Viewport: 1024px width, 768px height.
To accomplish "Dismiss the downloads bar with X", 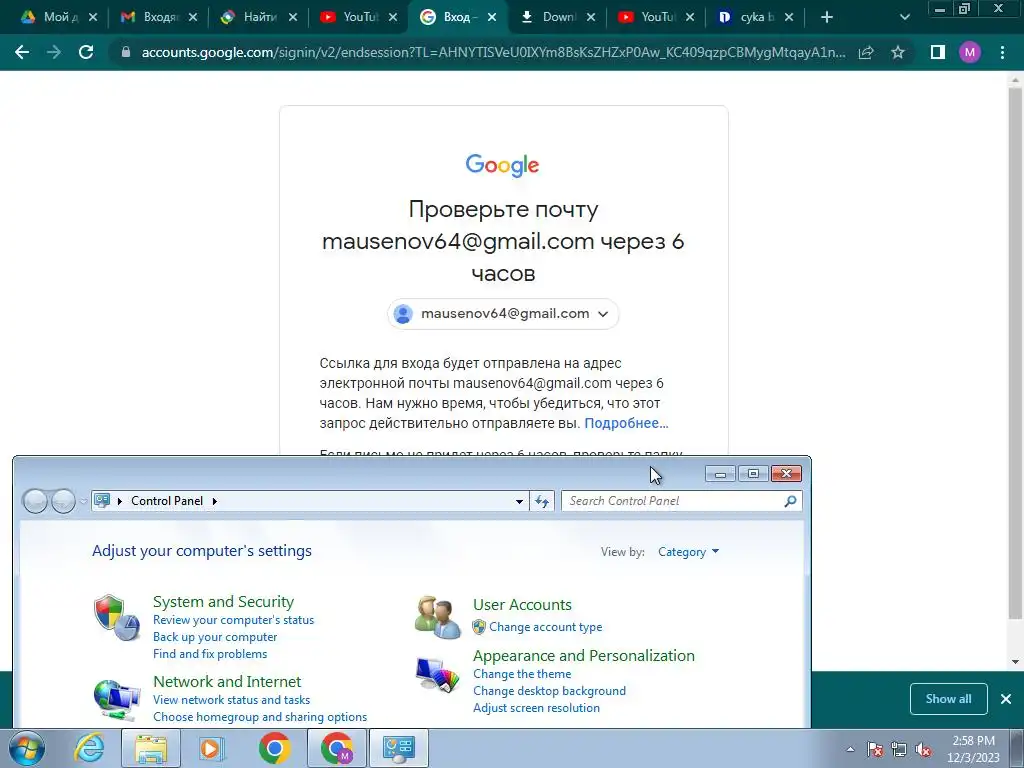I will 1006,699.
